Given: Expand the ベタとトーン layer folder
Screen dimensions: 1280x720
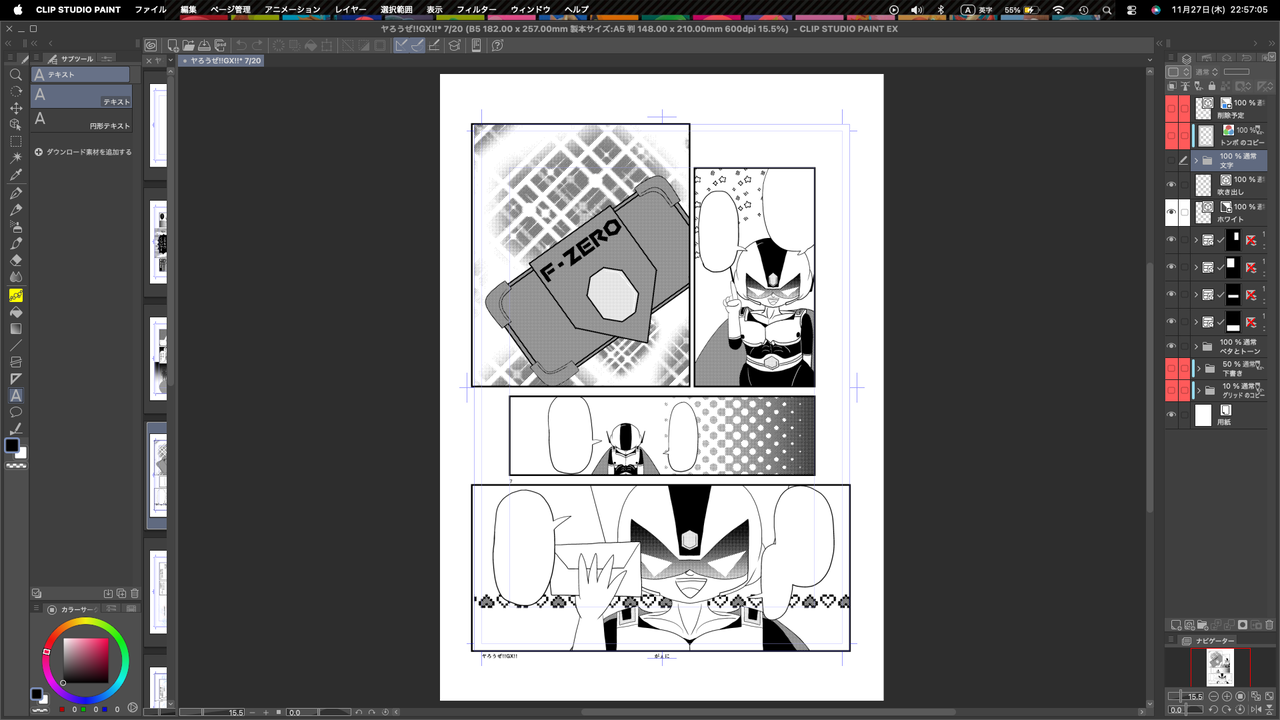Looking at the screenshot, I should click(x=1196, y=347).
